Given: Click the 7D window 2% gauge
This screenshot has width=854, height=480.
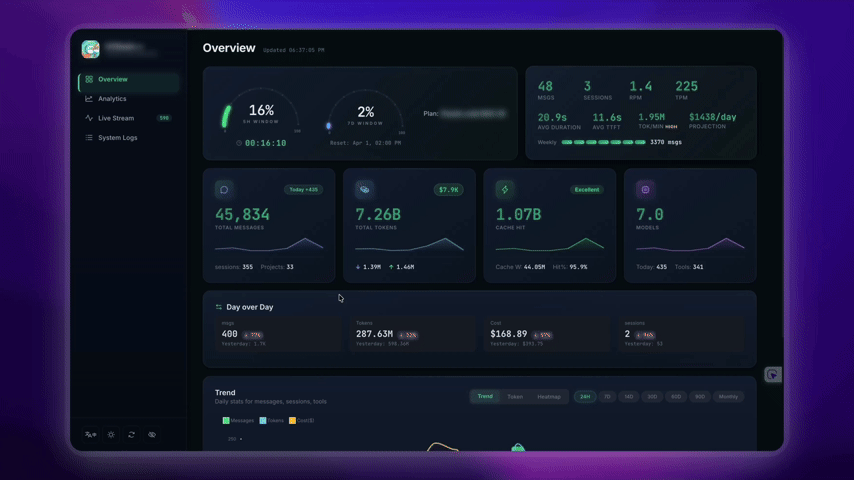Looking at the screenshot, I should tap(365, 114).
